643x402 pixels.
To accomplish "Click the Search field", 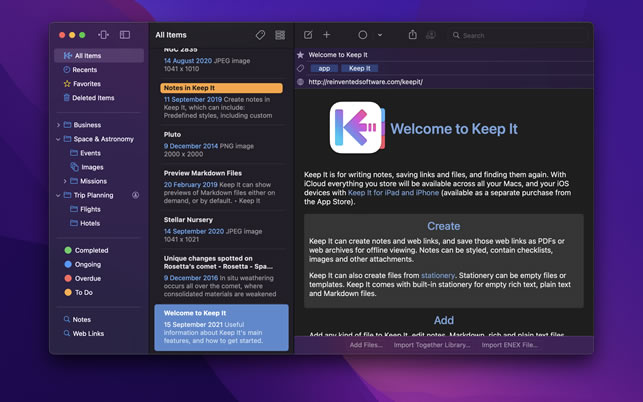I will tap(518, 35).
